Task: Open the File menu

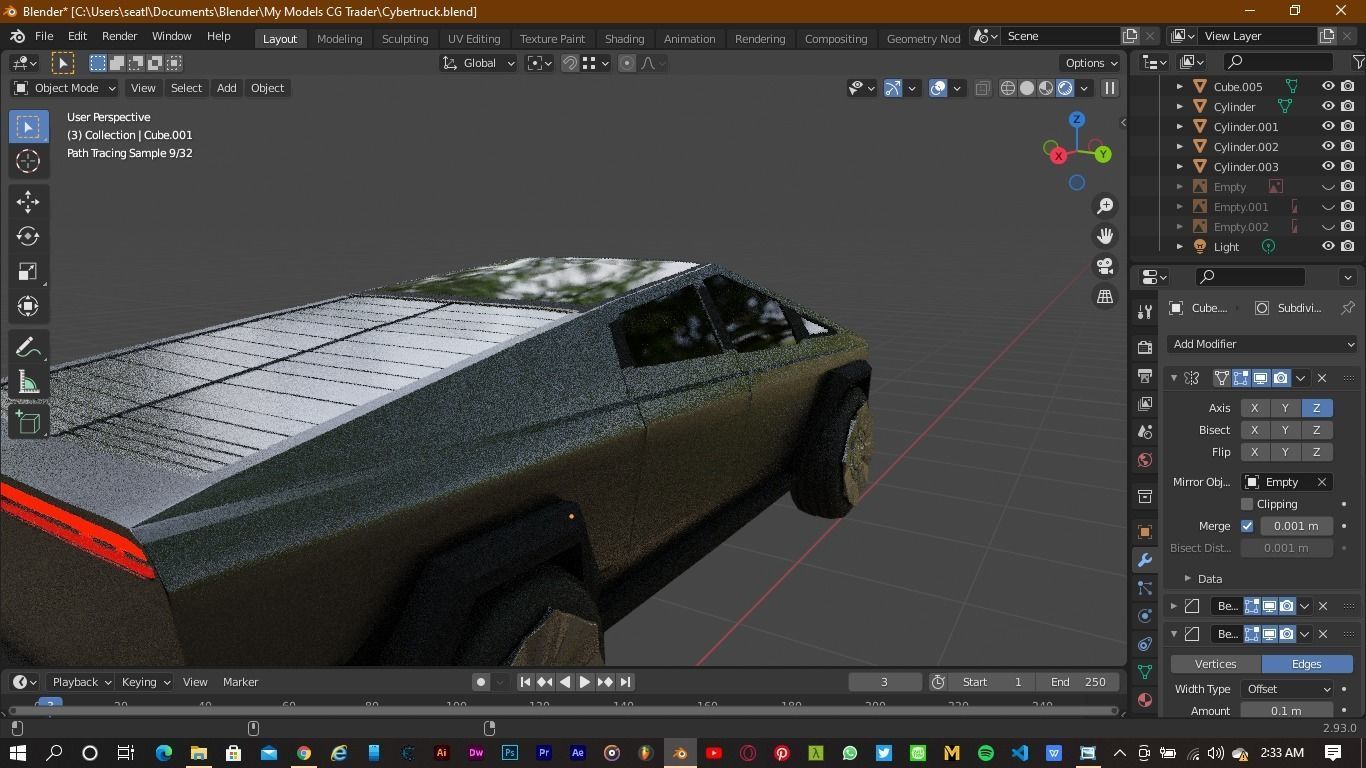Action: 44,36
